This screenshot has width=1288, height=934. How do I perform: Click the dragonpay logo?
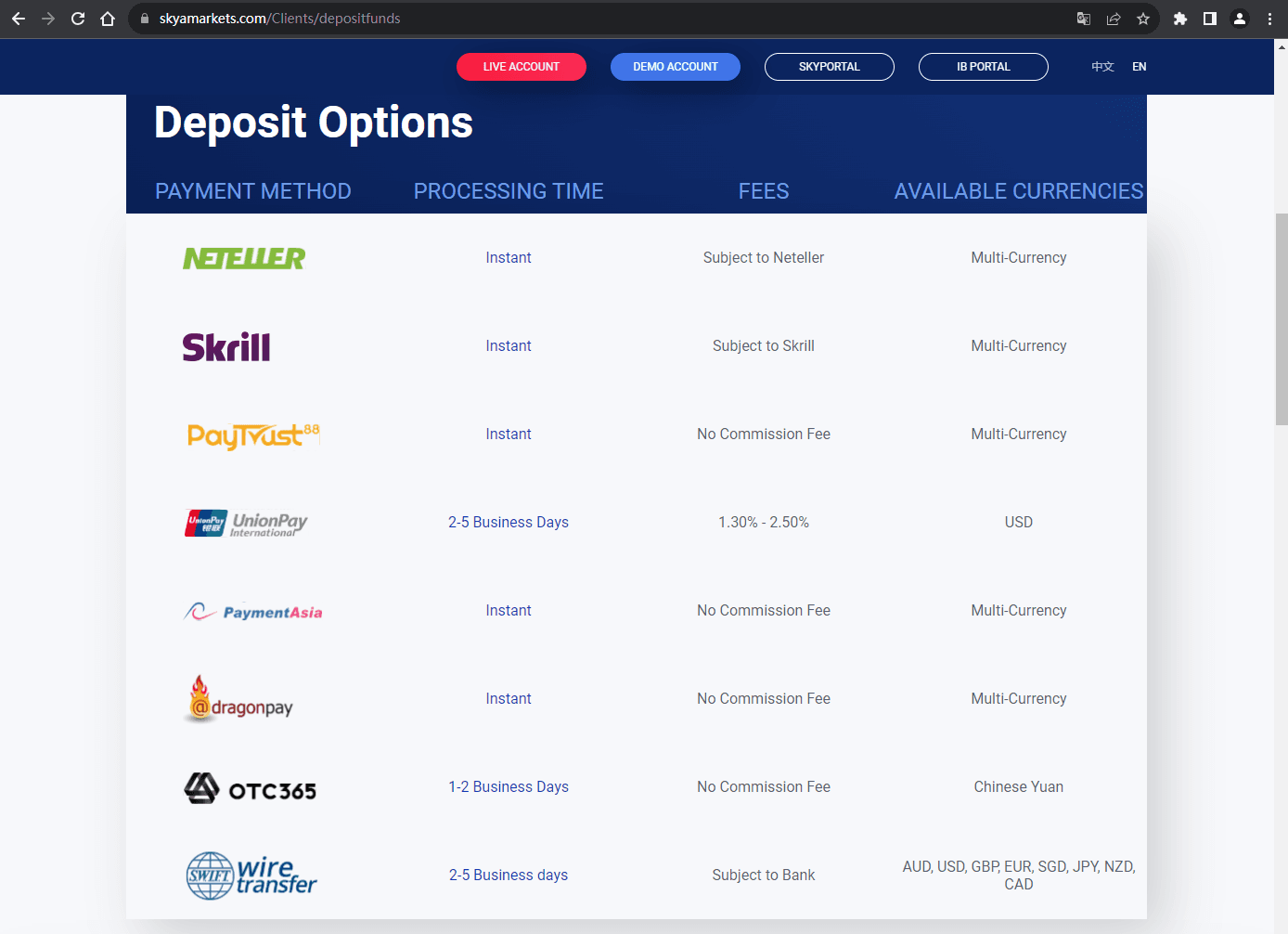point(239,699)
